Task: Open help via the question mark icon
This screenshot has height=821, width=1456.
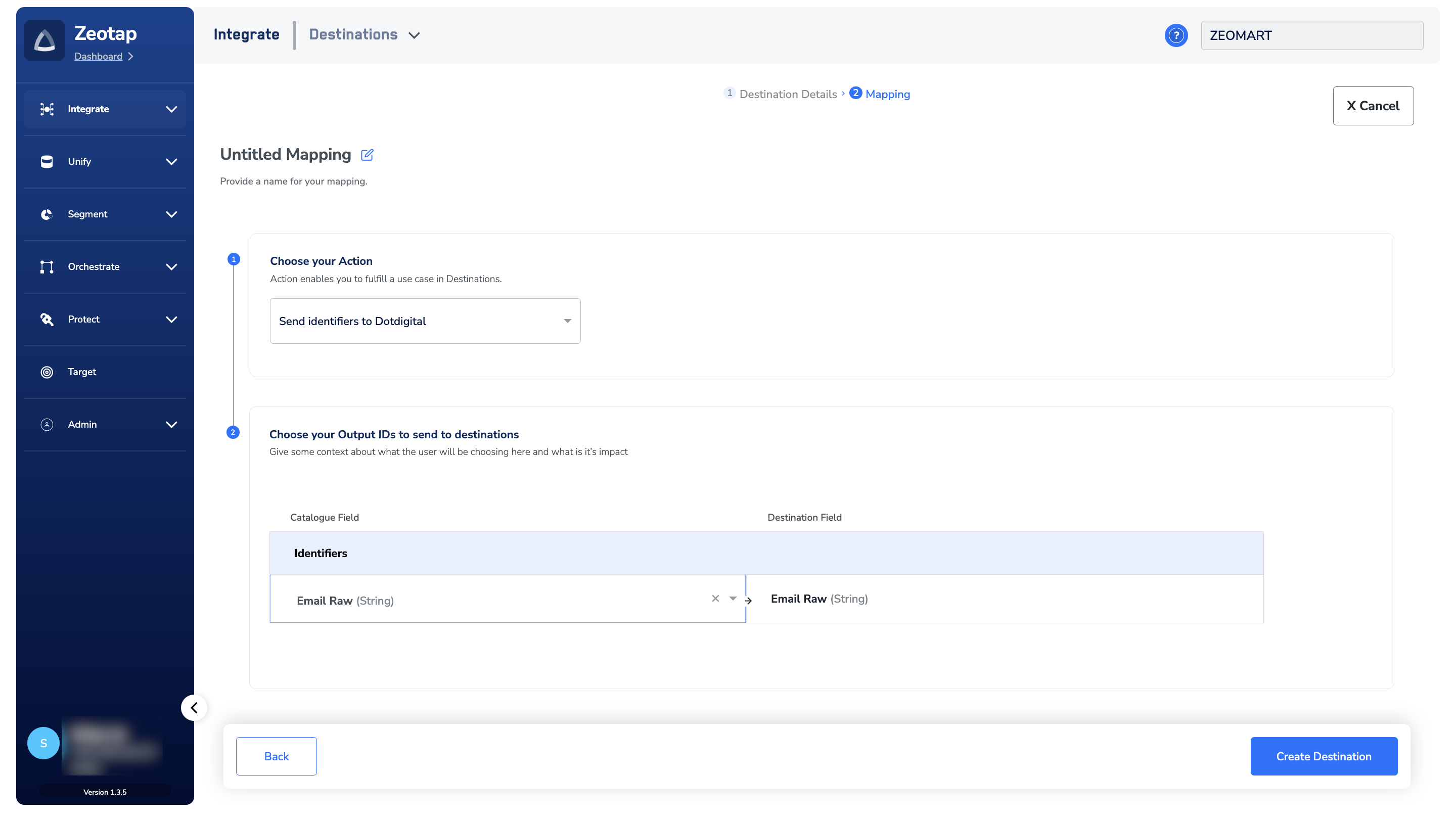Action: [1175, 35]
